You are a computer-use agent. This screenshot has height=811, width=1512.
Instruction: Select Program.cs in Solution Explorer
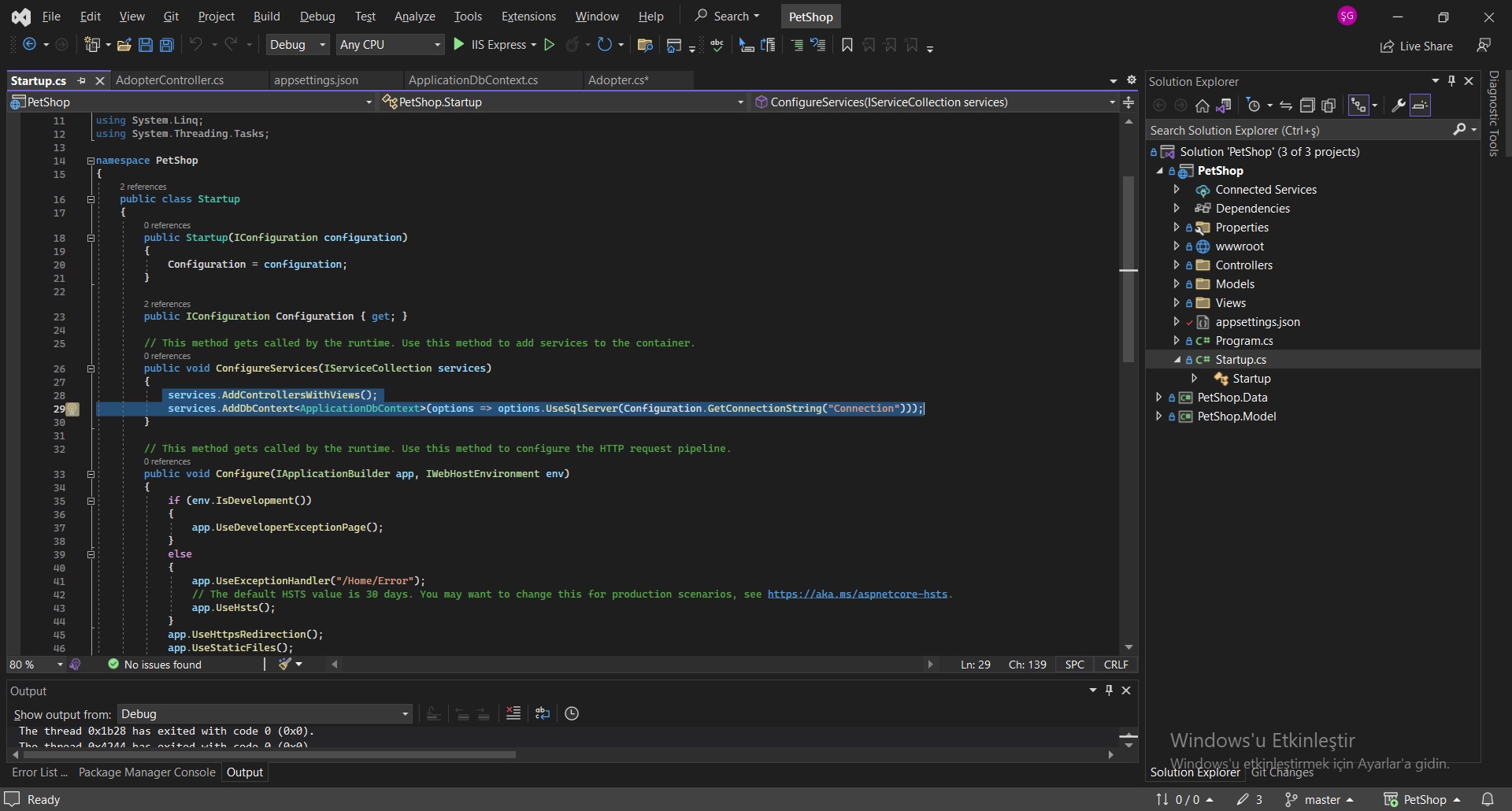[x=1243, y=341]
